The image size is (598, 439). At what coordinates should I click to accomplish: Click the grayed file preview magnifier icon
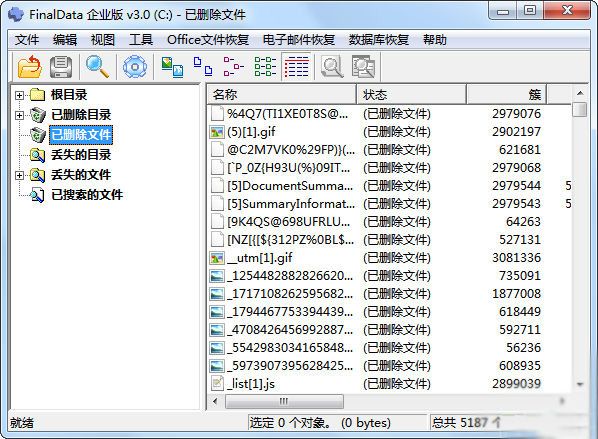(x=332, y=67)
